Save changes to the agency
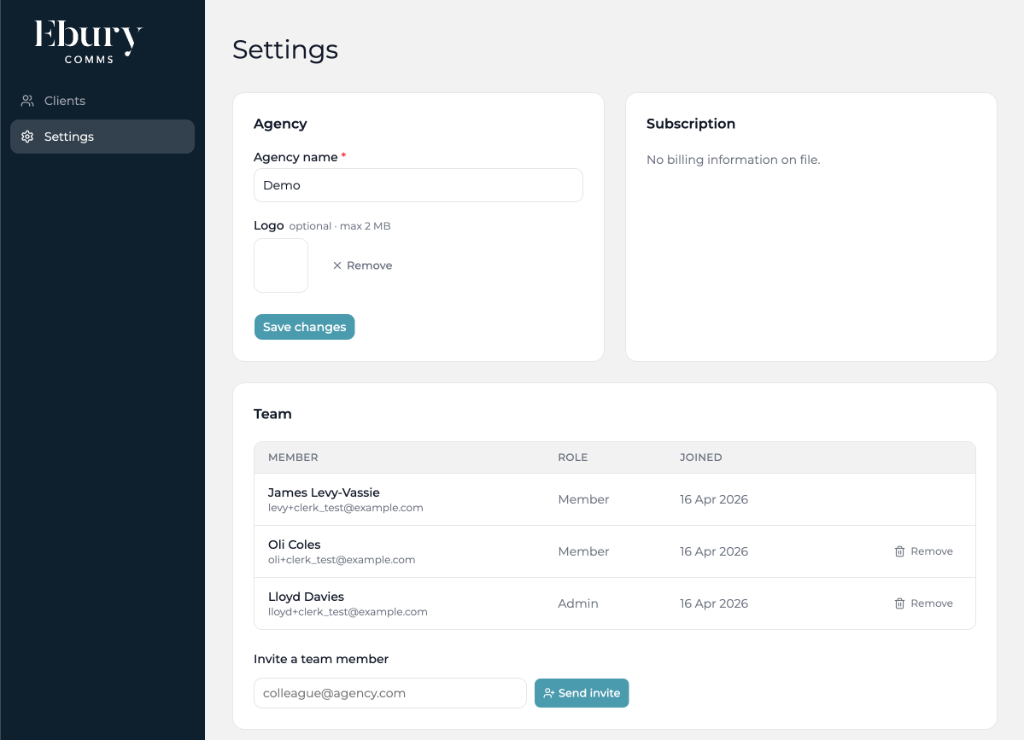The width and height of the screenshot is (1024, 740). click(x=304, y=327)
